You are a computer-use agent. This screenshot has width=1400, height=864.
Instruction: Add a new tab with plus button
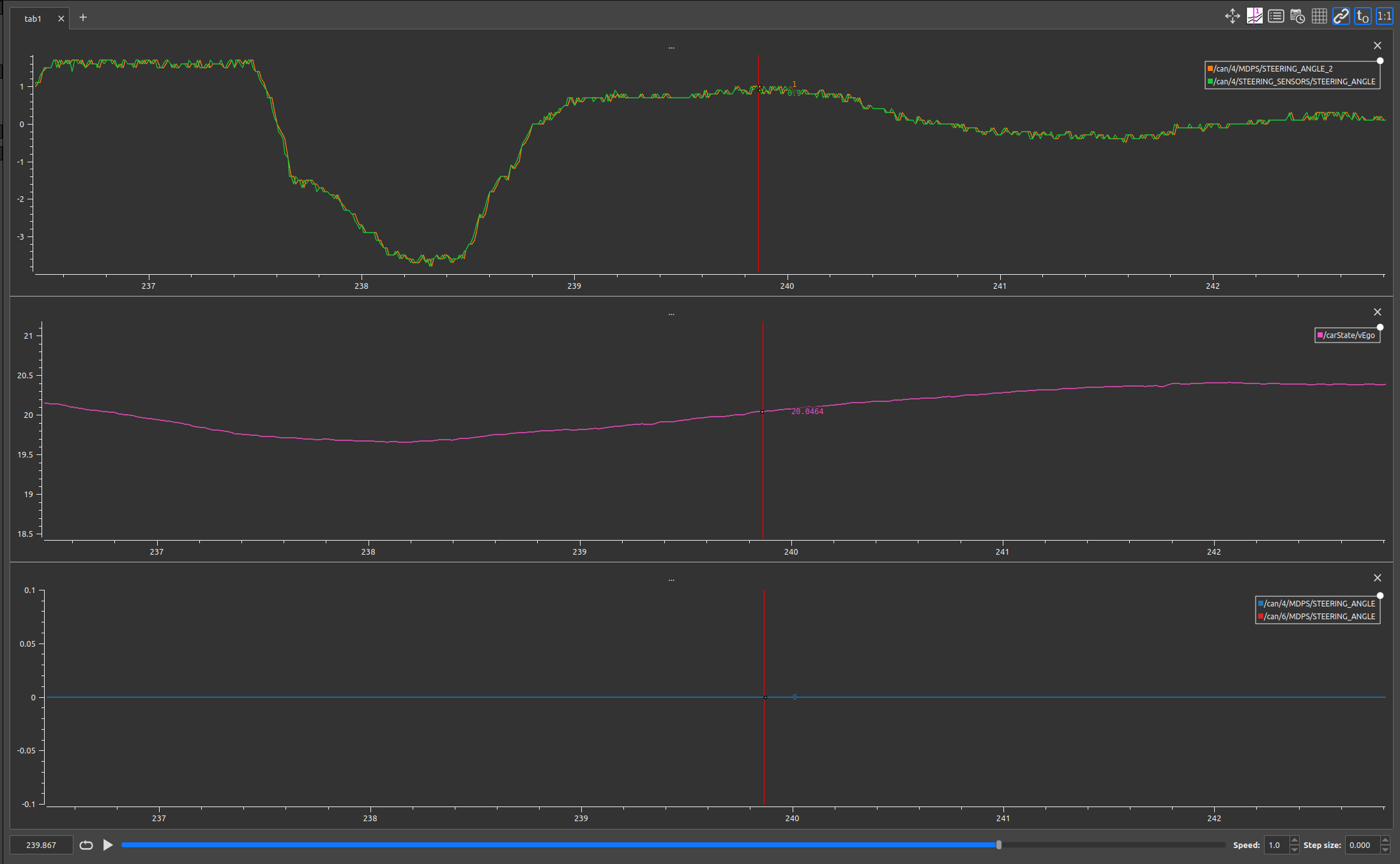pos(83,18)
